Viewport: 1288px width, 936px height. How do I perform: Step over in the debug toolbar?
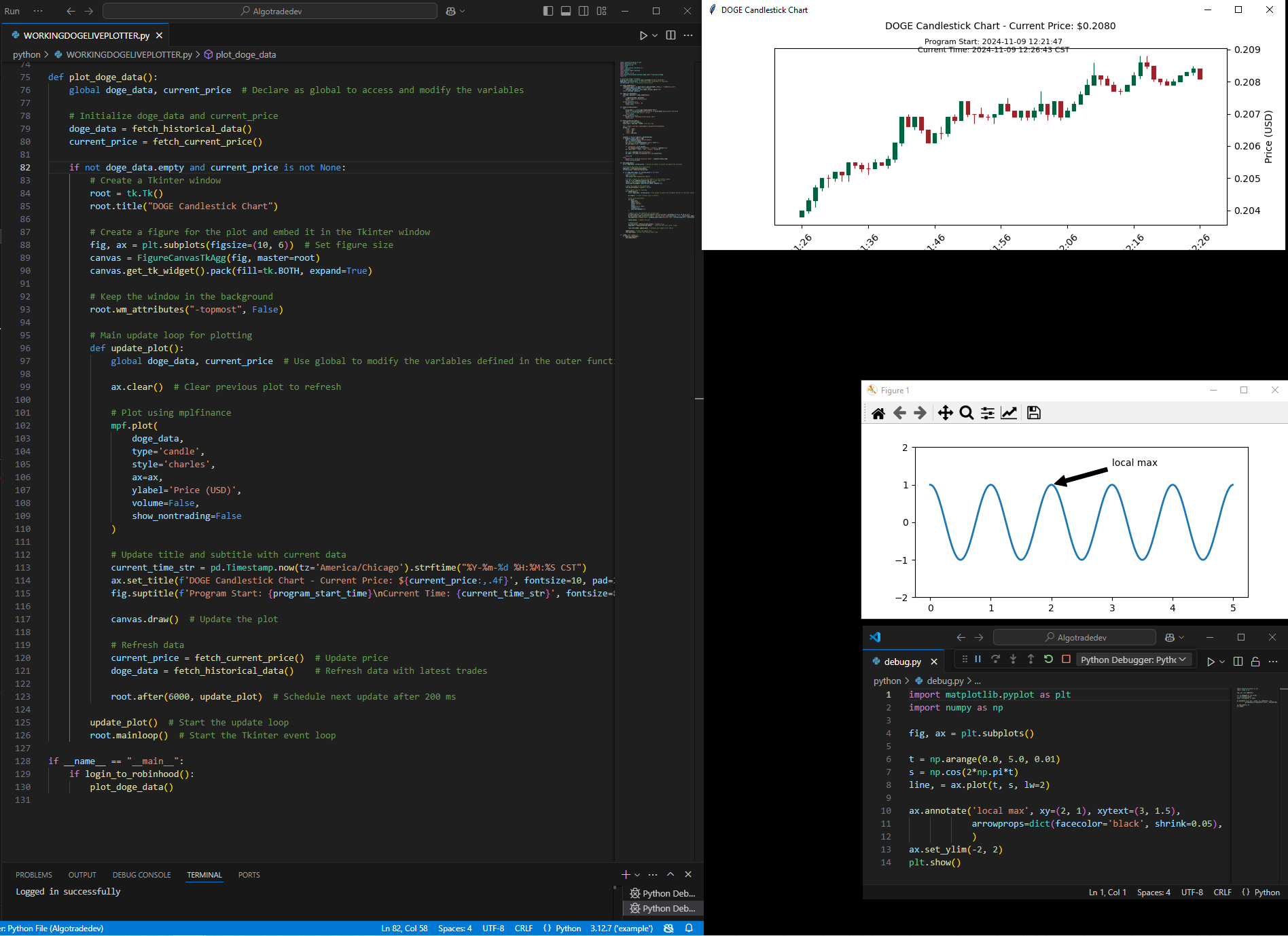coord(995,659)
